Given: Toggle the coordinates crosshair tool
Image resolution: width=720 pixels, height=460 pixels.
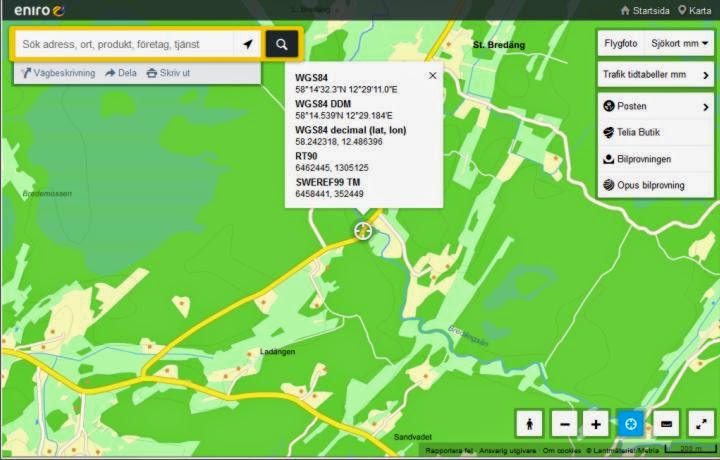Looking at the screenshot, I should 631,424.
